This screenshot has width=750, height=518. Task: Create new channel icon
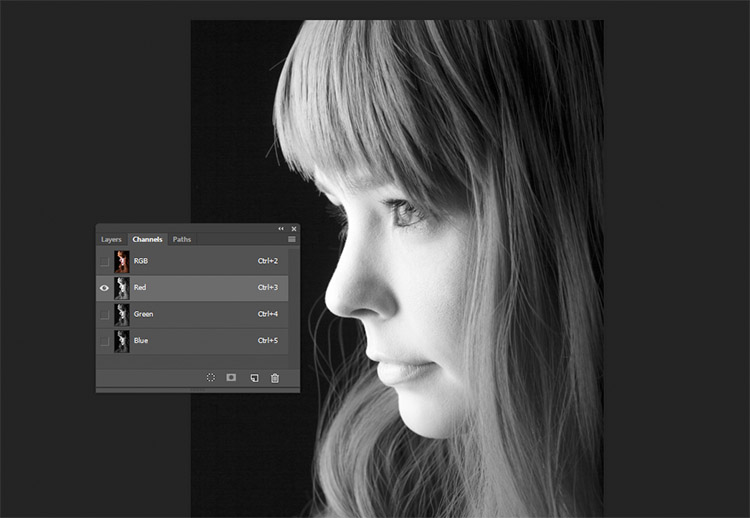click(x=254, y=378)
